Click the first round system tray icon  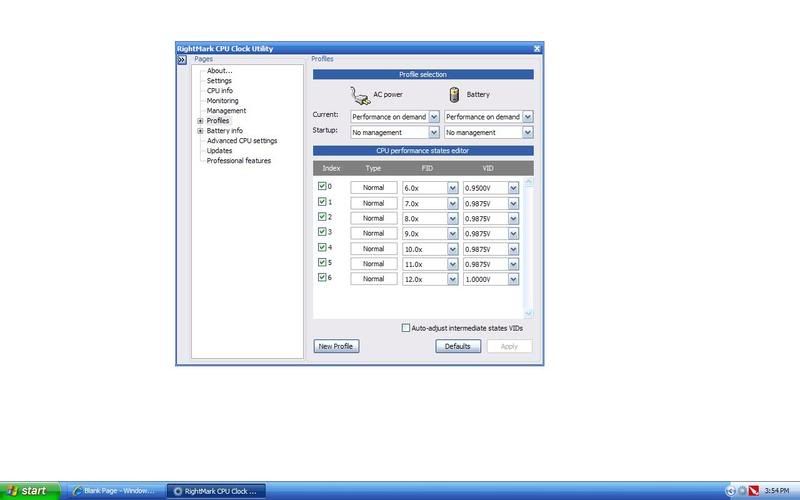(x=731, y=491)
